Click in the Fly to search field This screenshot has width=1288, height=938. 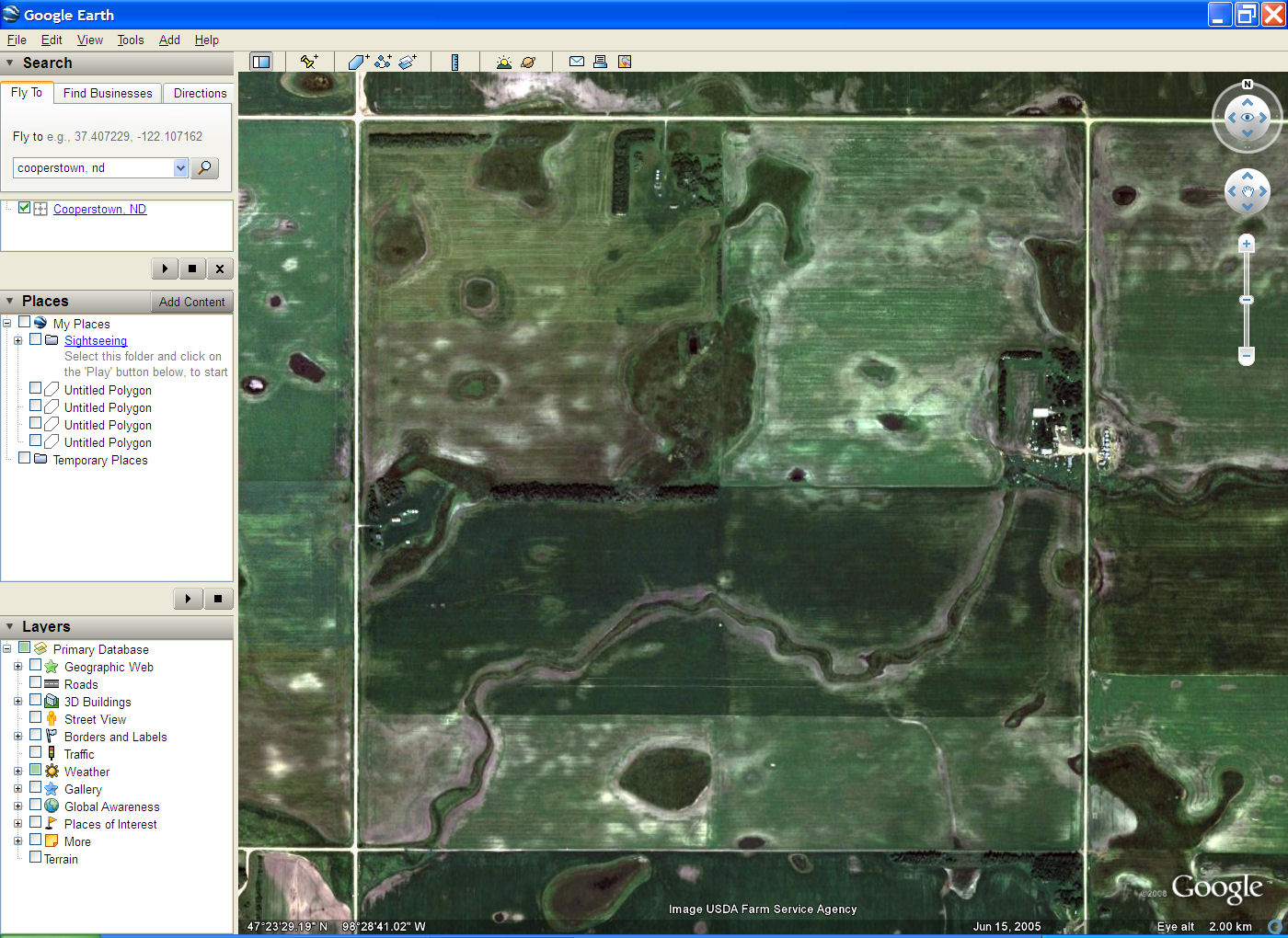(94, 167)
